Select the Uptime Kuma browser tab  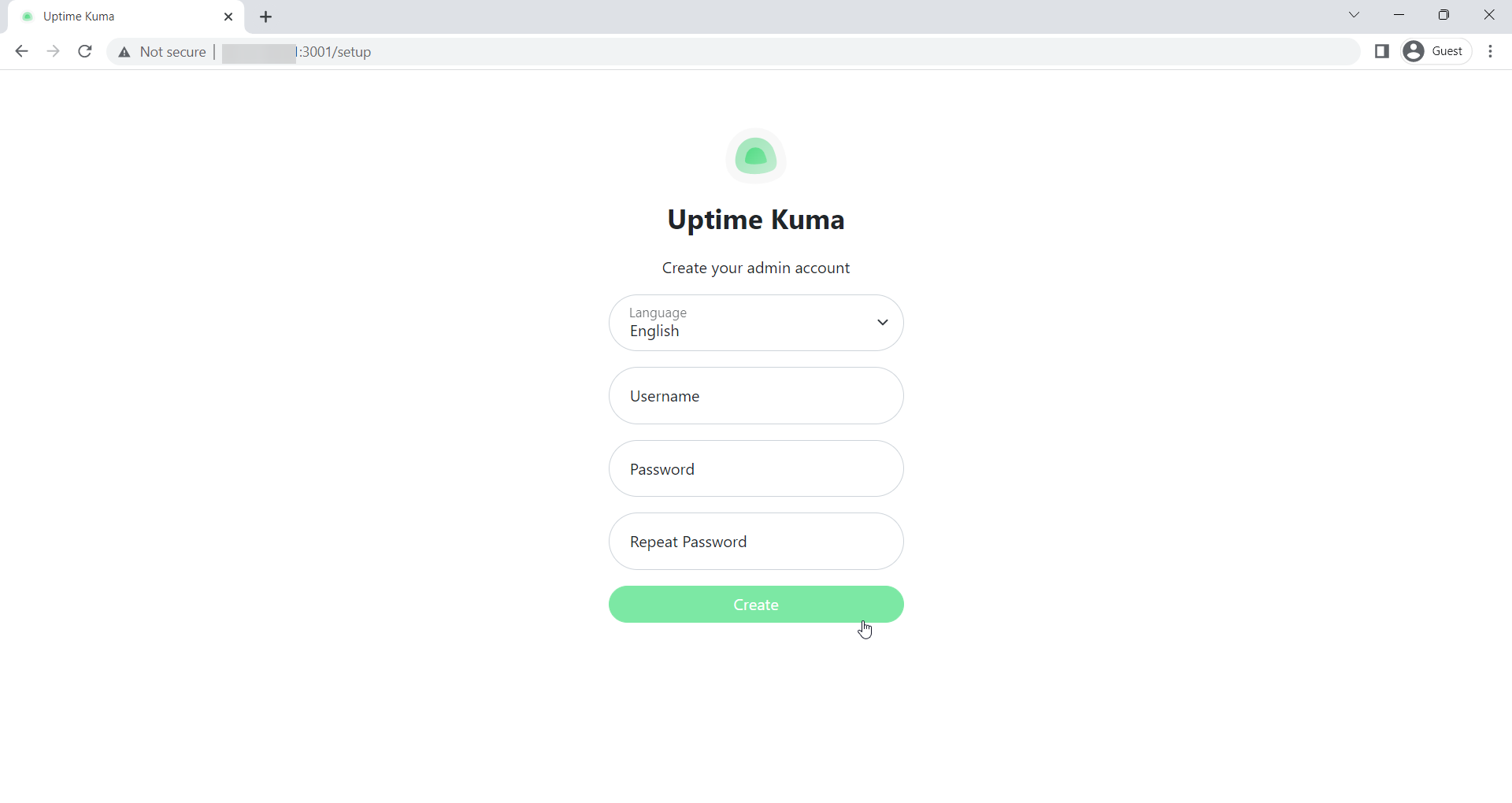pyautogui.click(x=126, y=17)
